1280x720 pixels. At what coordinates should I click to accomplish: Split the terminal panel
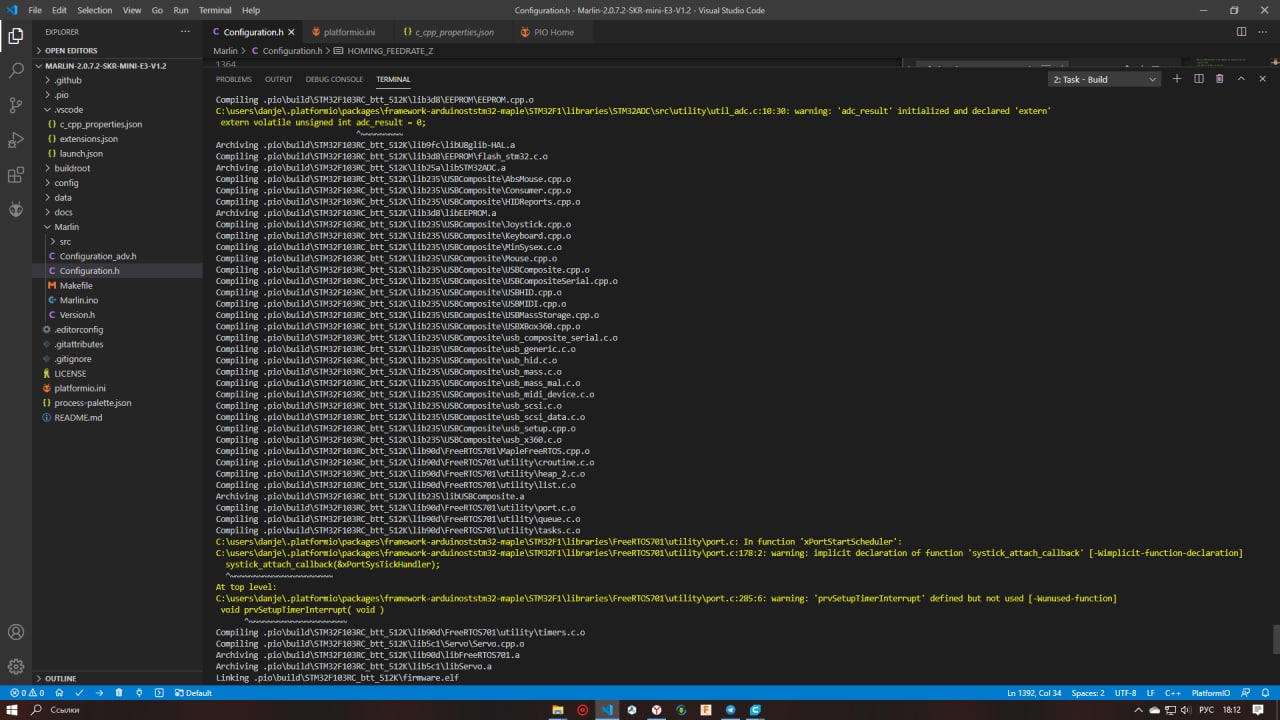pos(1199,79)
